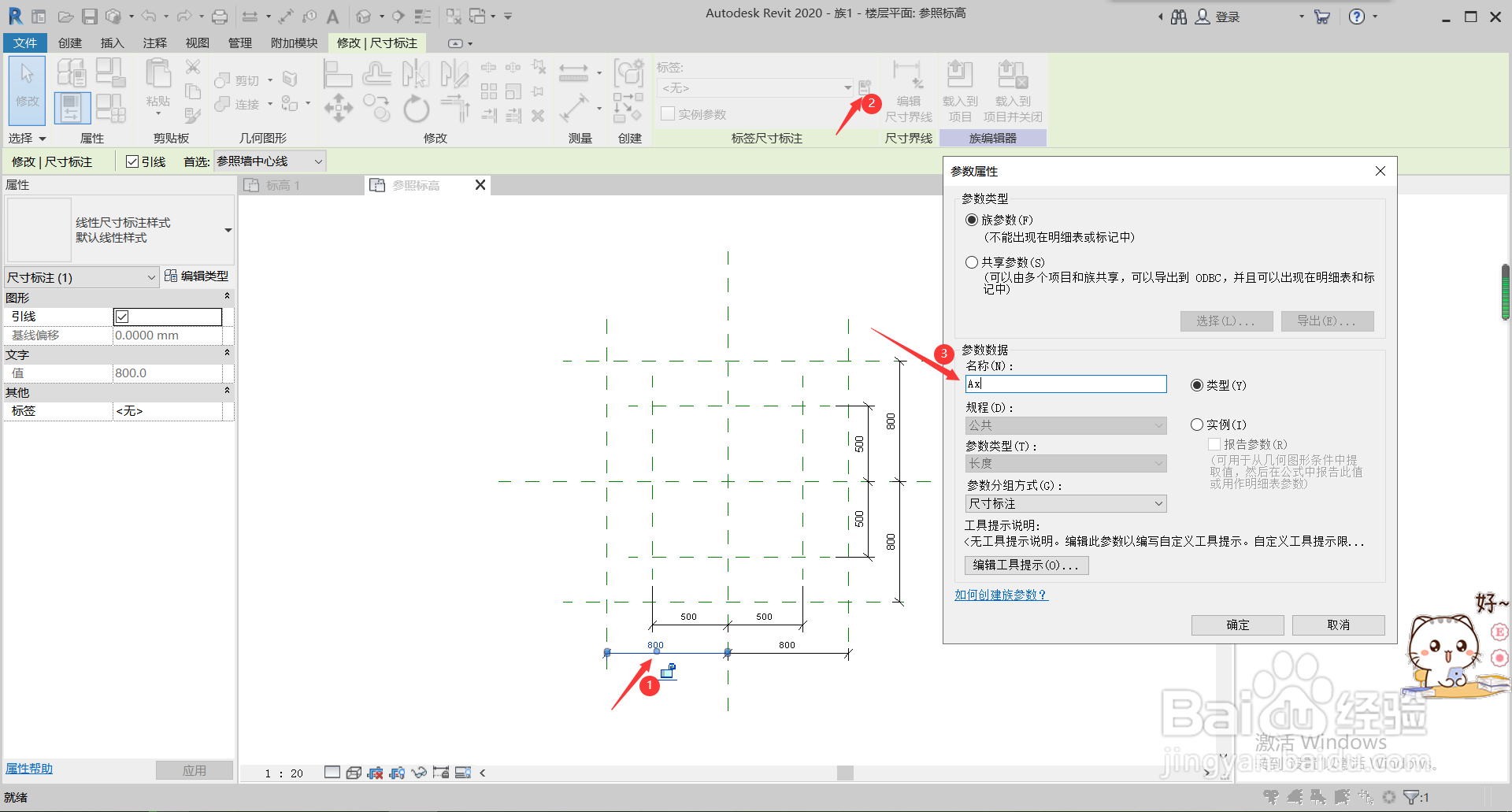This screenshot has height=812, width=1512.
Task: Switch to the Annotate ribbon tab
Action: pos(154,43)
